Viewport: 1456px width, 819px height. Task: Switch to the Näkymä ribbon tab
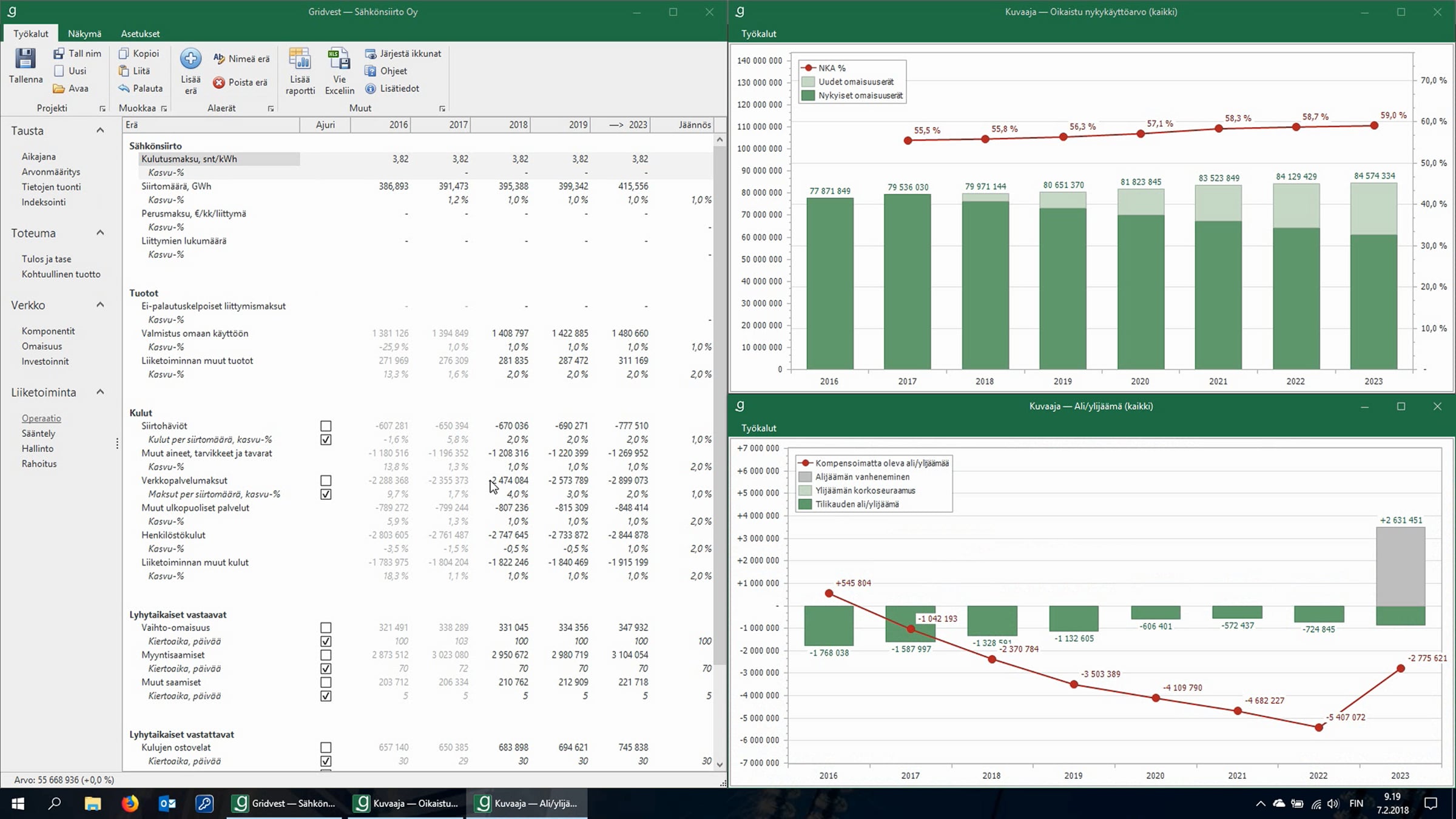[84, 34]
